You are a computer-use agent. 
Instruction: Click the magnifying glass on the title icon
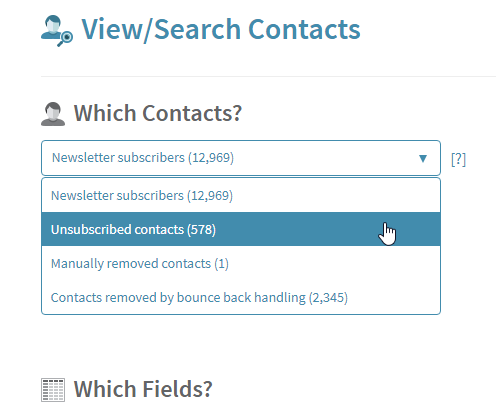[x=66, y=39]
